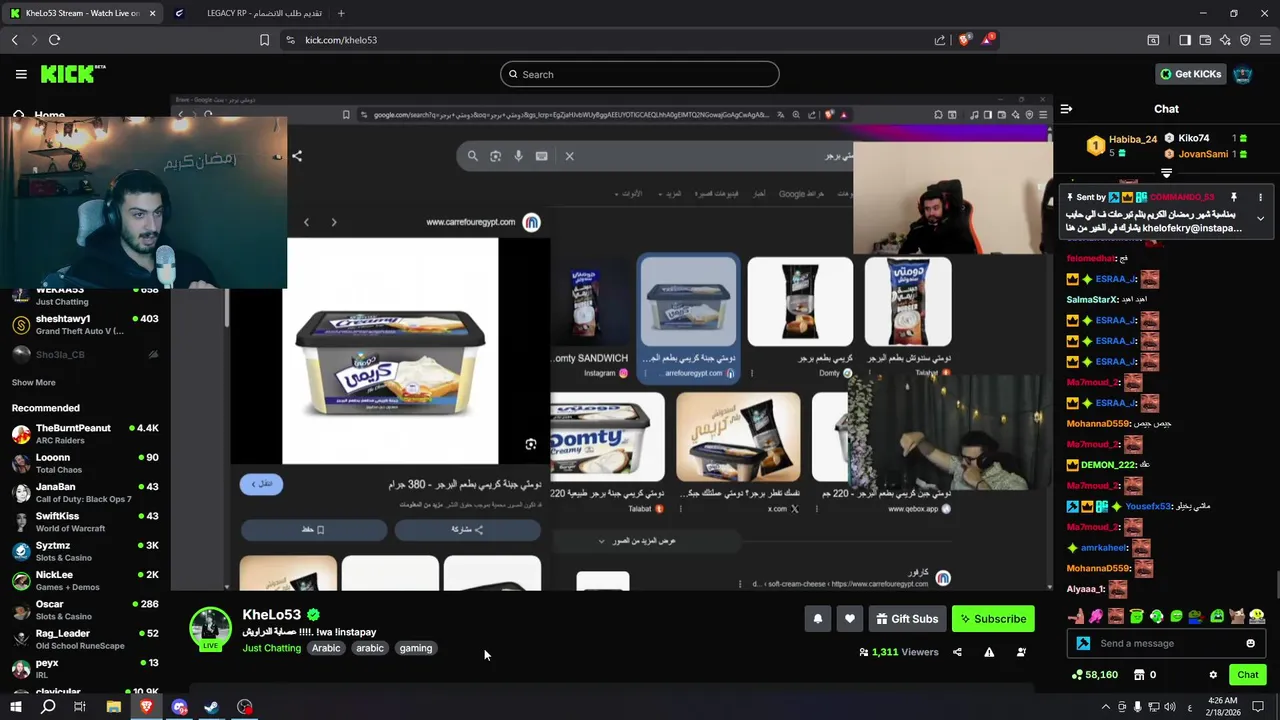
Task: Open Get KICKs button
Action: [x=1190, y=74]
